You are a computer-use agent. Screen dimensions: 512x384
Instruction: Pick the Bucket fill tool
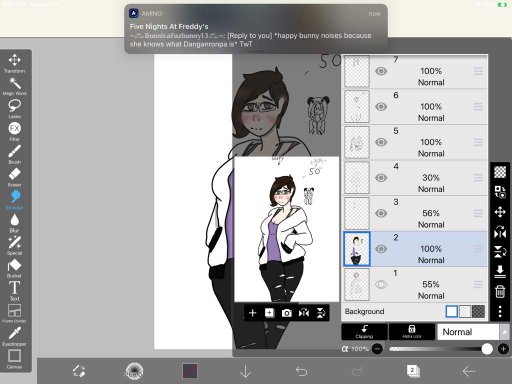pos(14,269)
